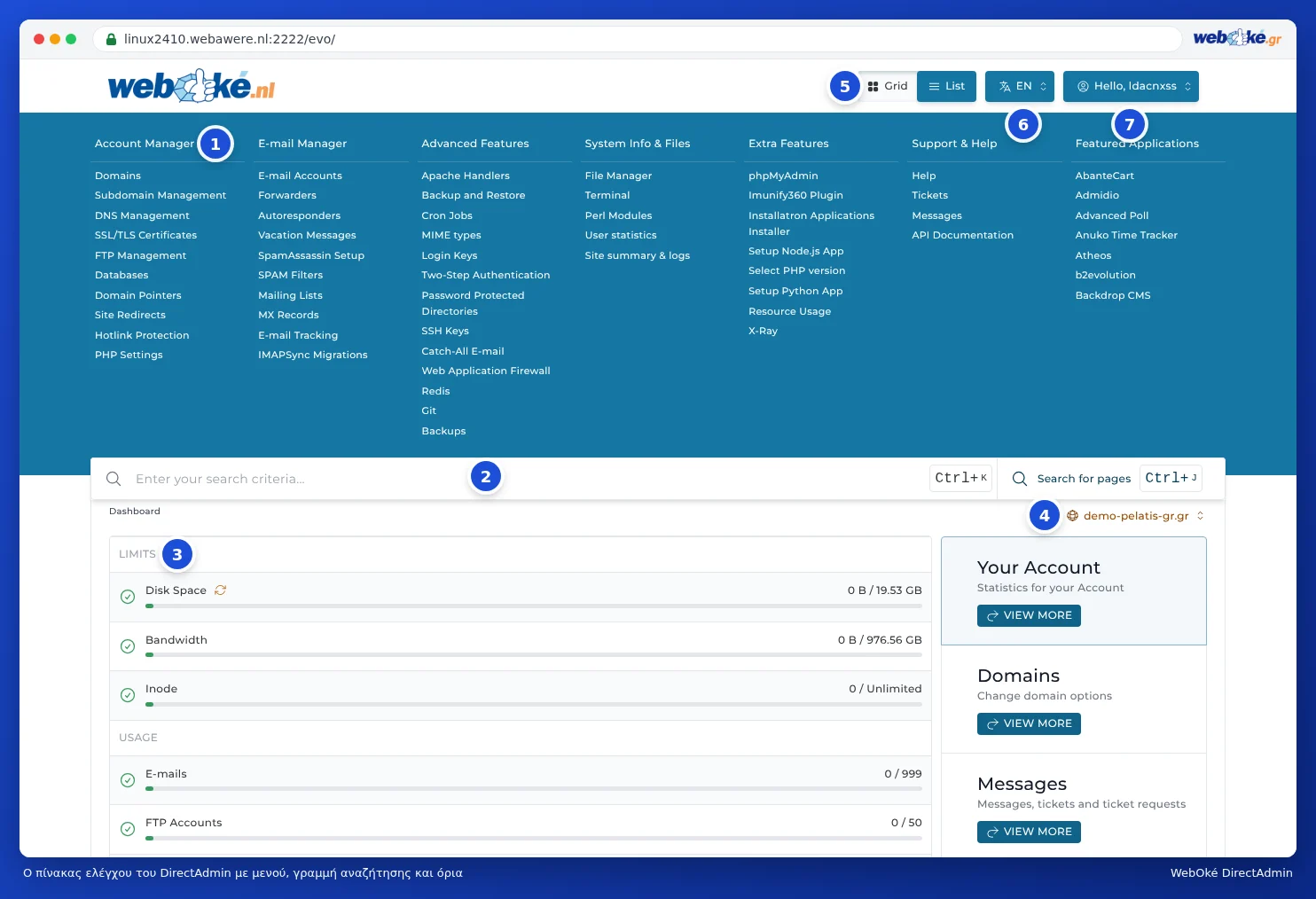Click the FTP Accounts status check icon

click(x=128, y=829)
